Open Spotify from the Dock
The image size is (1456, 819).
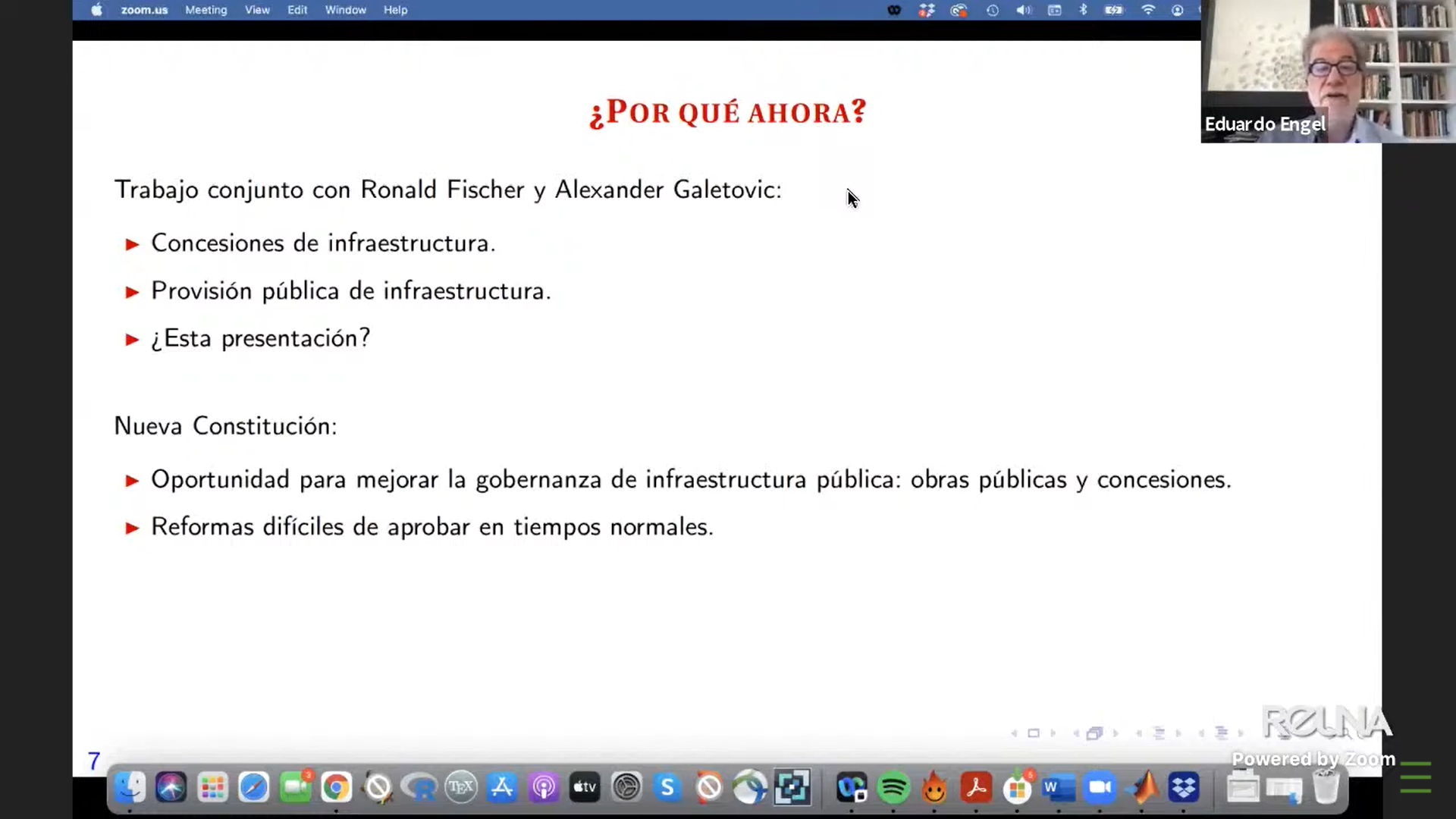tap(893, 788)
